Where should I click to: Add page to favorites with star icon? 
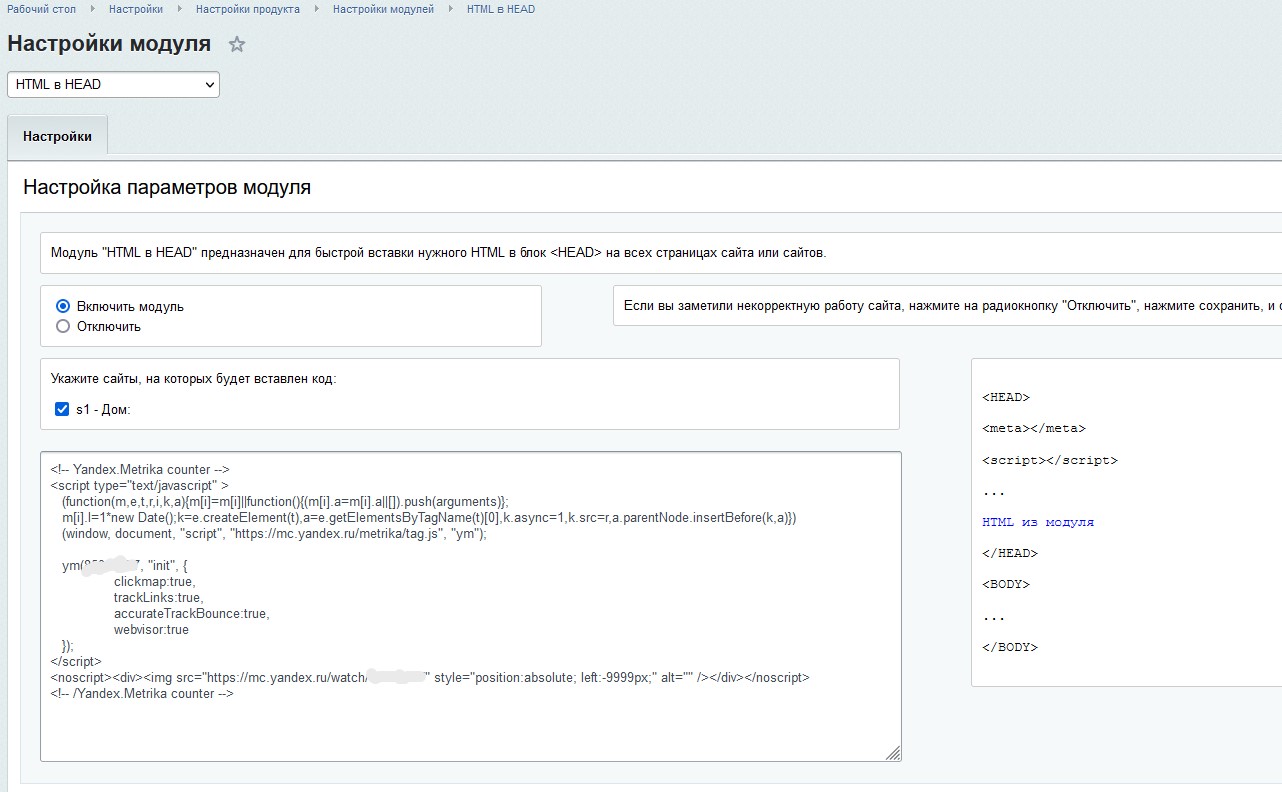point(237,45)
